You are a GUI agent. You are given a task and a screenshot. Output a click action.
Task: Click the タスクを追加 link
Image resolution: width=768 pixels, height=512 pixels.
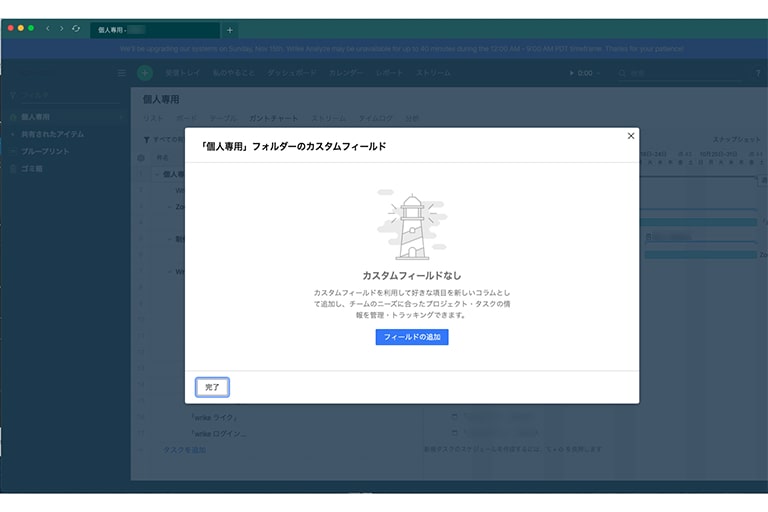(184, 450)
